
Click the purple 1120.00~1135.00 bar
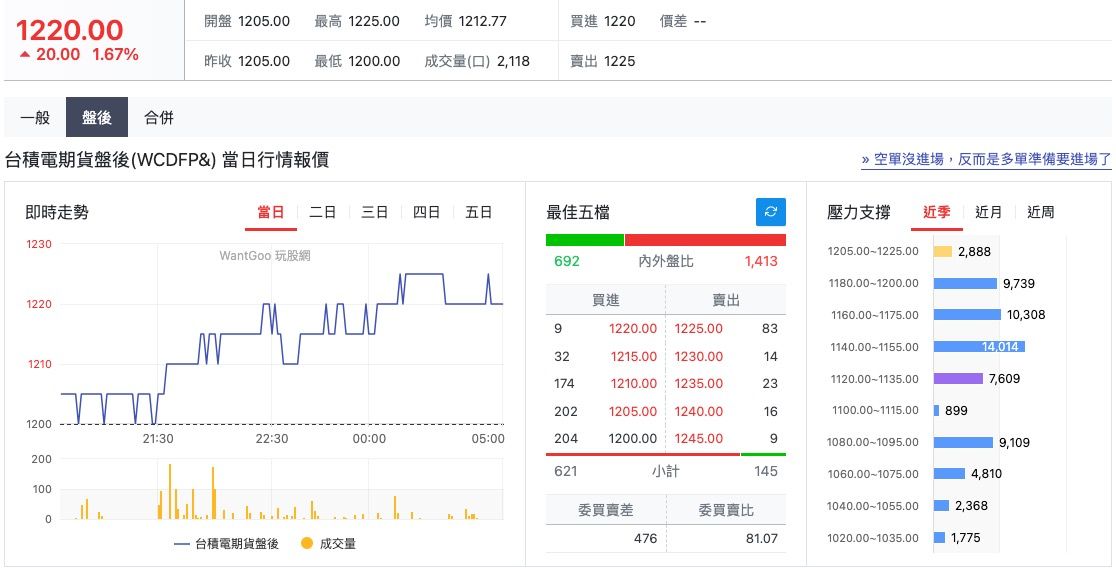pos(958,379)
